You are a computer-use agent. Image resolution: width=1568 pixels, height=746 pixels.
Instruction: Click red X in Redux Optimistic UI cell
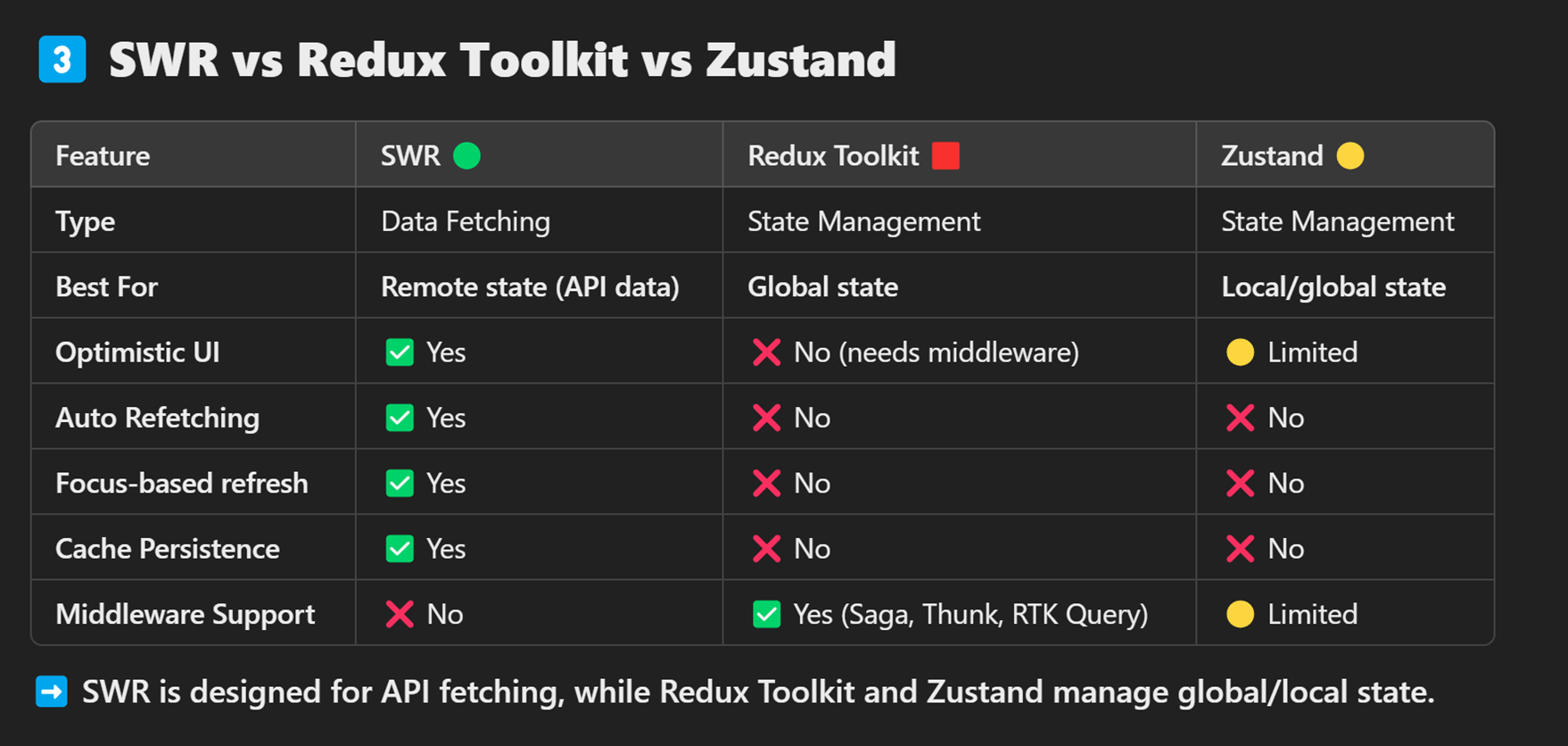(x=766, y=352)
